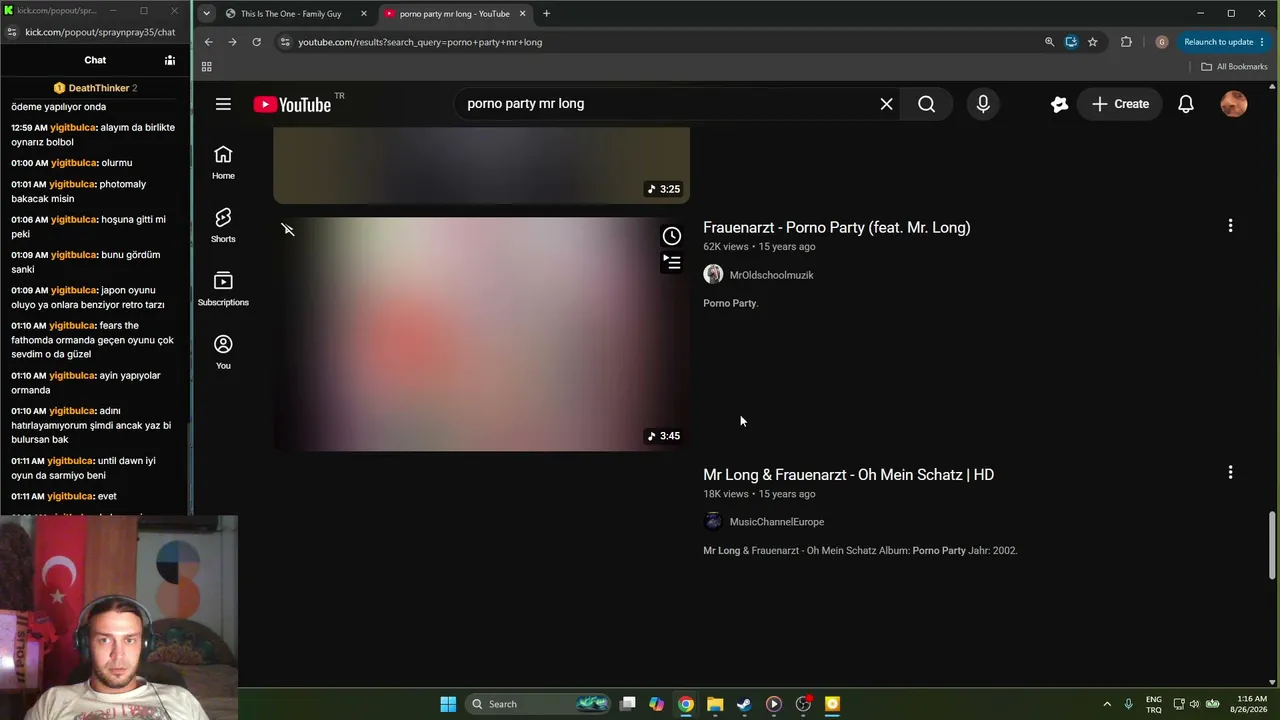Play the 3:25 video thumbnail

(x=481, y=165)
